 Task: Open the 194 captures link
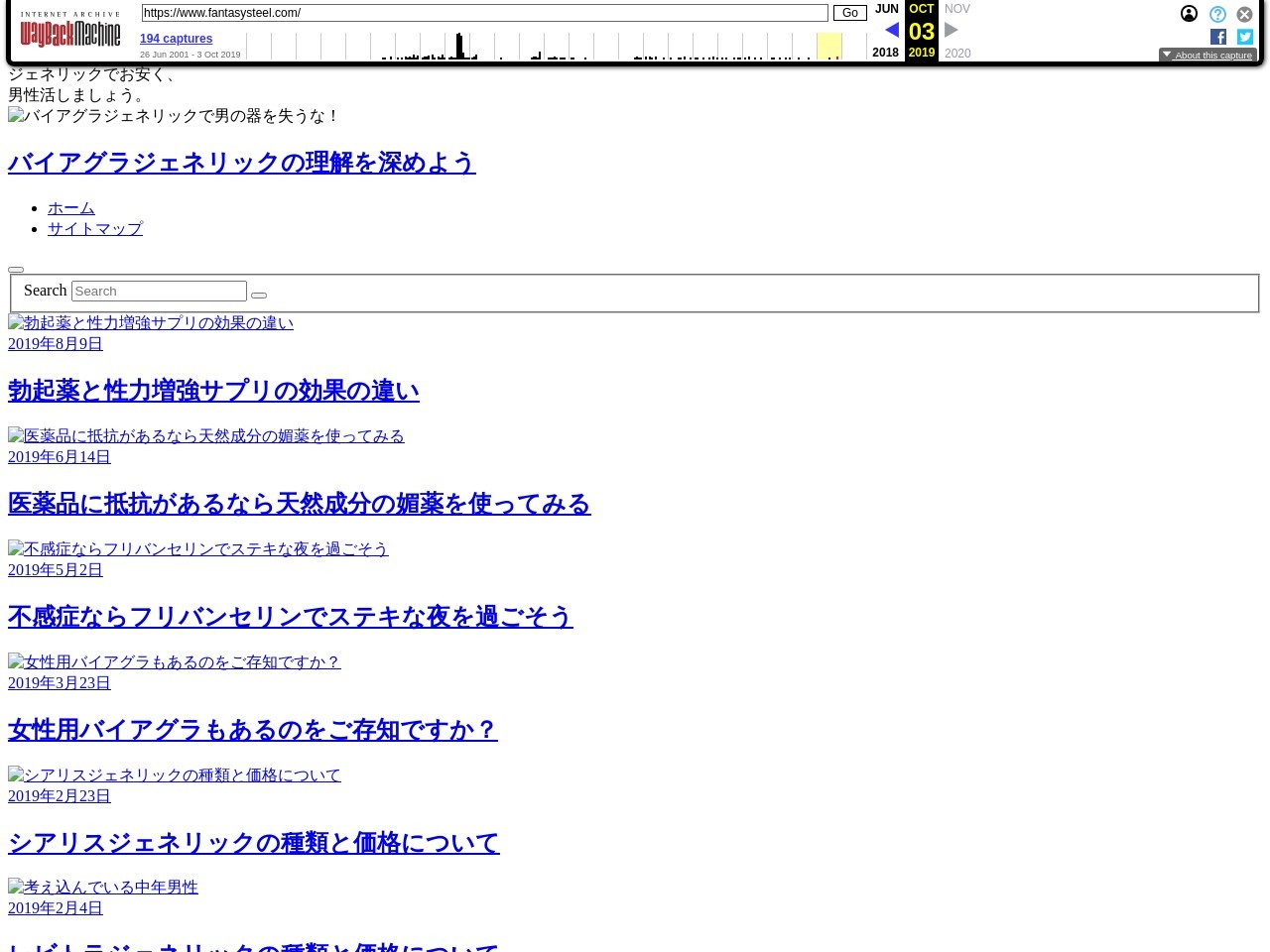click(176, 39)
